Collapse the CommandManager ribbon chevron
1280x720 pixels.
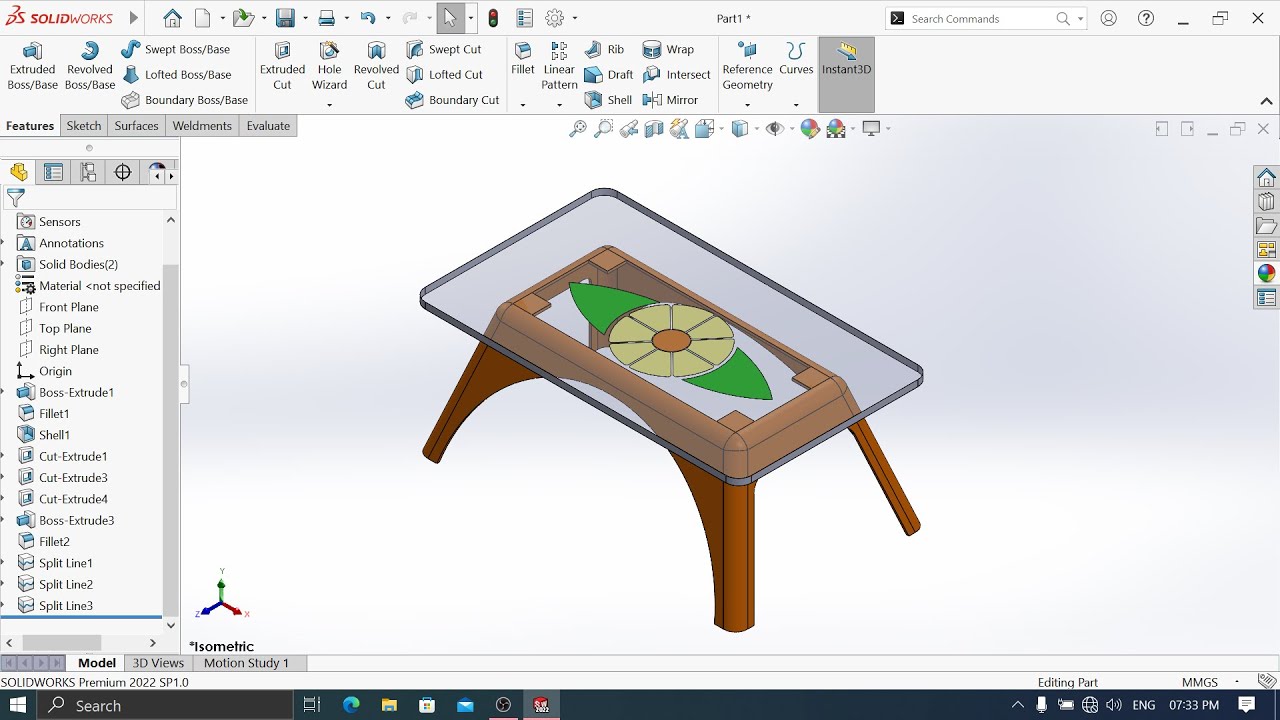[1266, 101]
